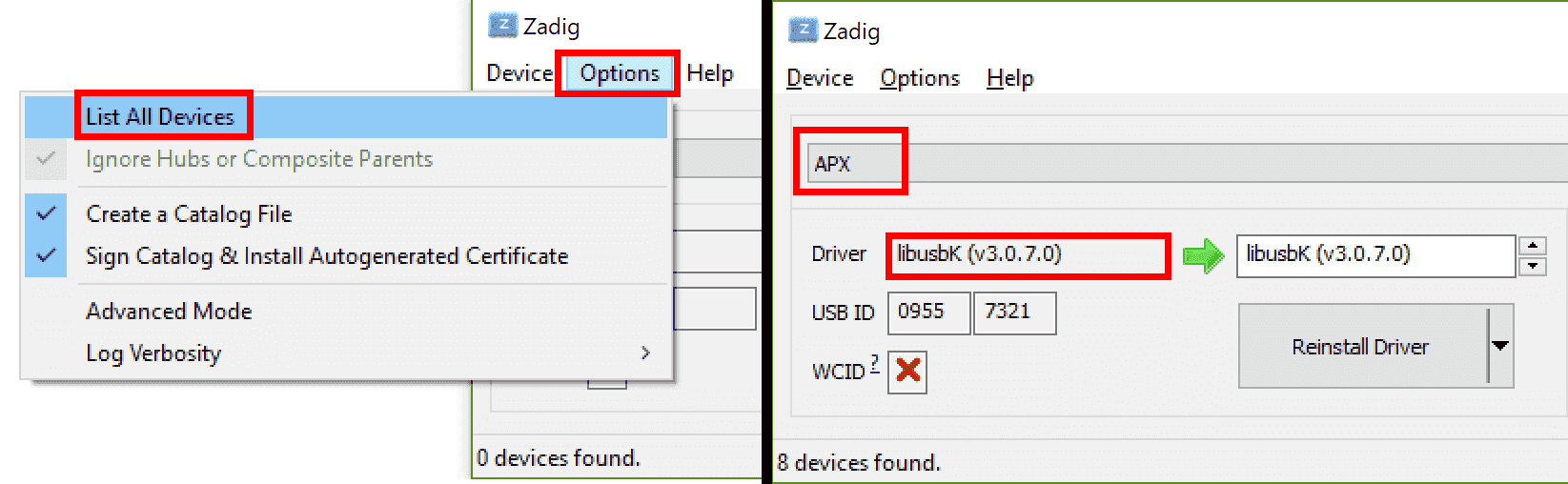This screenshot has width=1568, height=484.
Task: Open the APX device selection dropdown
Action: 1187,163
